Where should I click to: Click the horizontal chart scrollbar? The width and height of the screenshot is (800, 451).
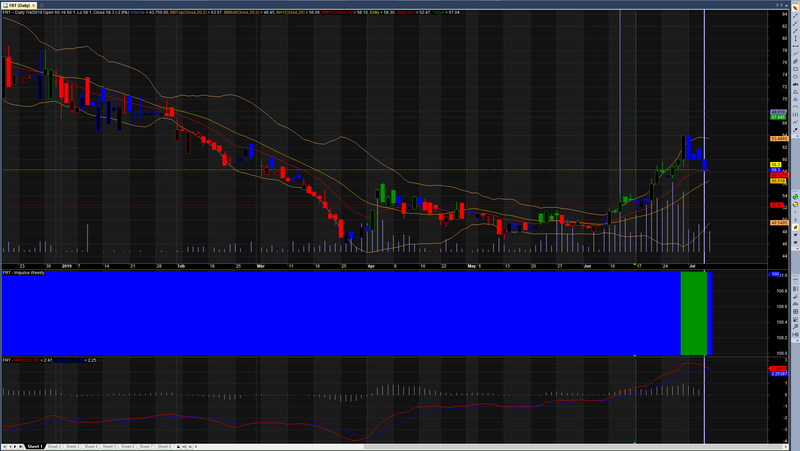[490, 446]
